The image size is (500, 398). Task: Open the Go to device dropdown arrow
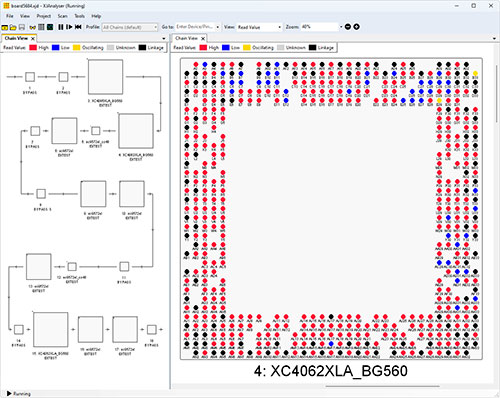click(x=217, y=27)
